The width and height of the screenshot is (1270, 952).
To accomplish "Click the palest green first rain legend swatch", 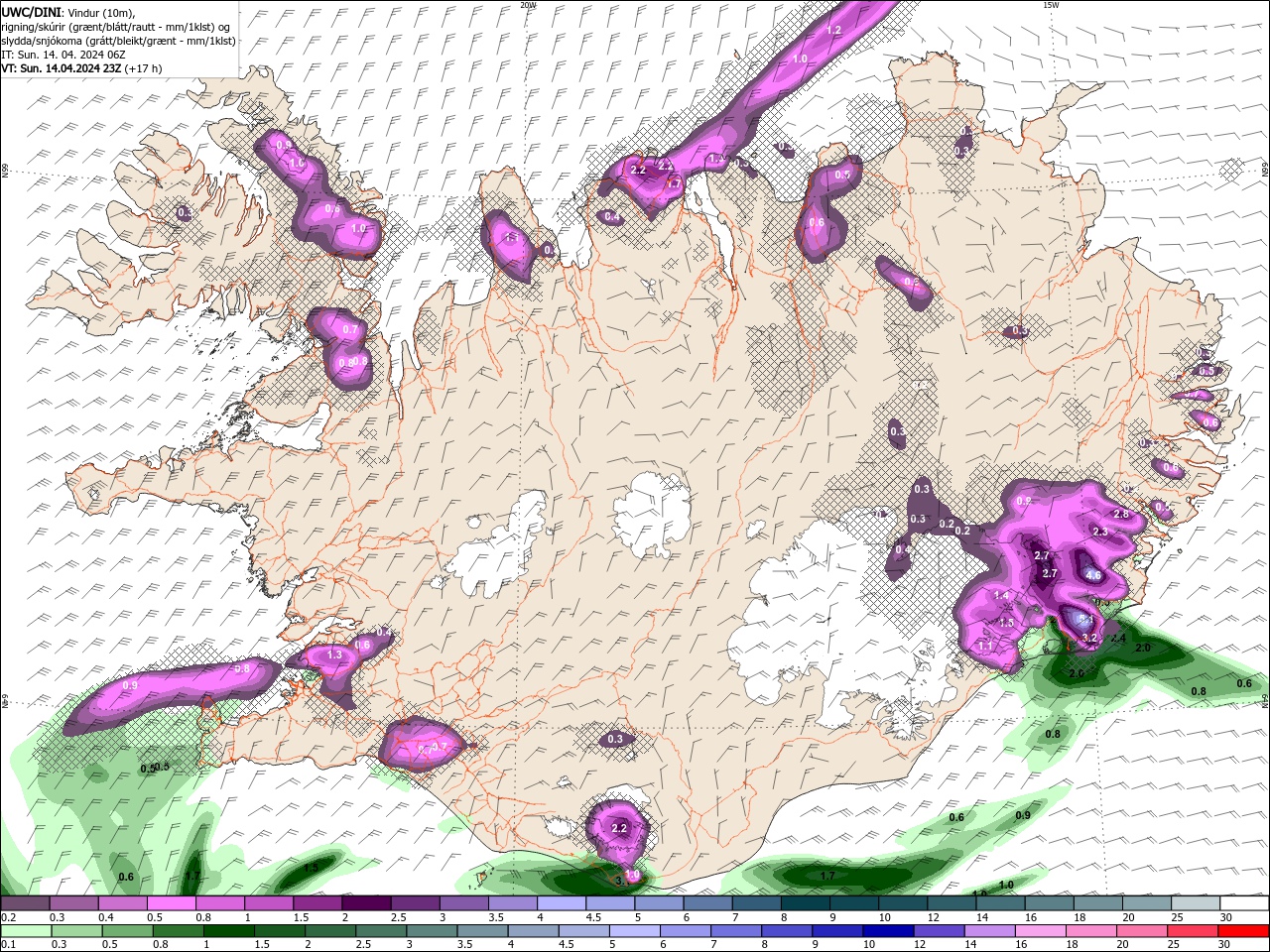I will point(27,931).
